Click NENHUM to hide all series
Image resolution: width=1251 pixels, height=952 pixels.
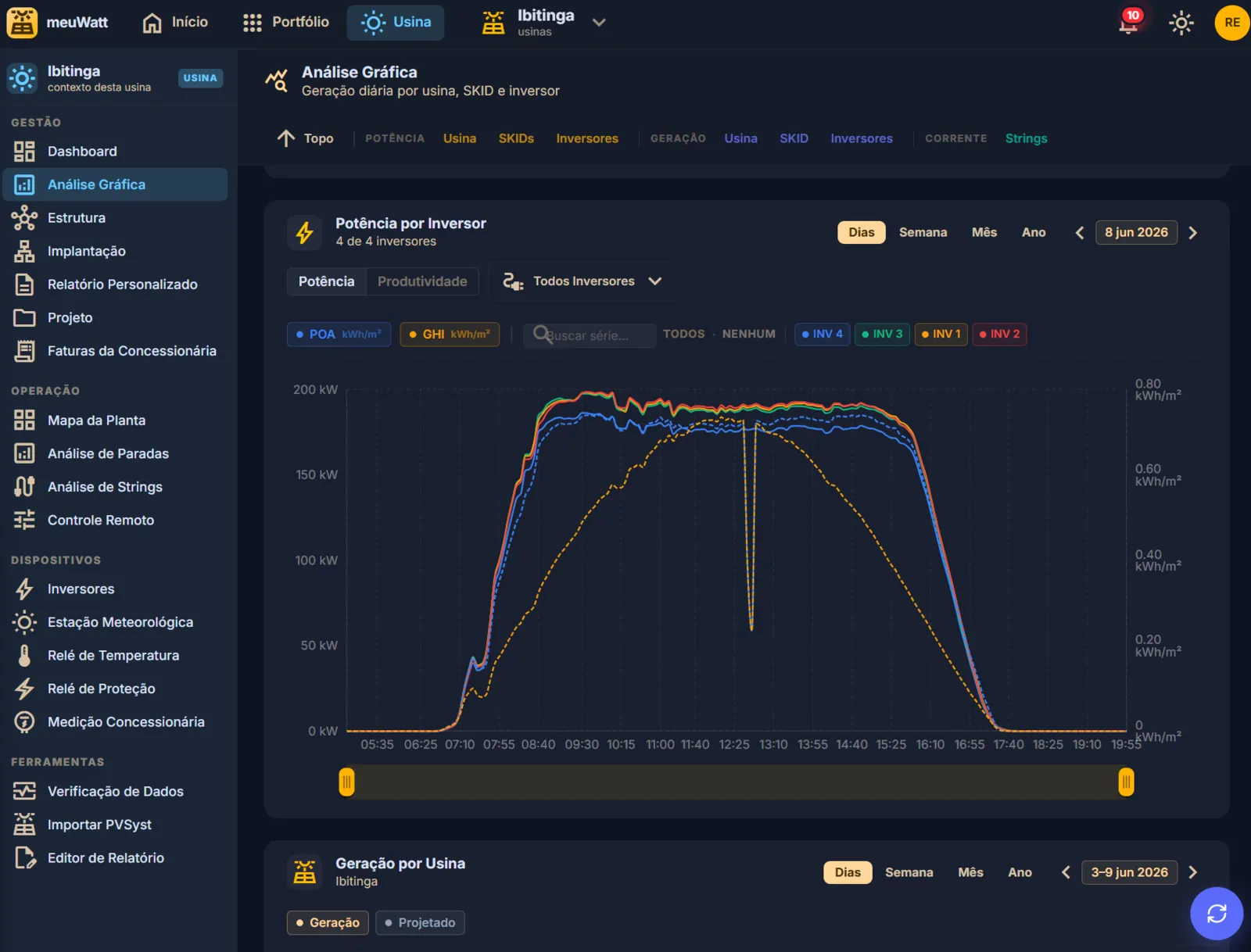pos(748,334)
